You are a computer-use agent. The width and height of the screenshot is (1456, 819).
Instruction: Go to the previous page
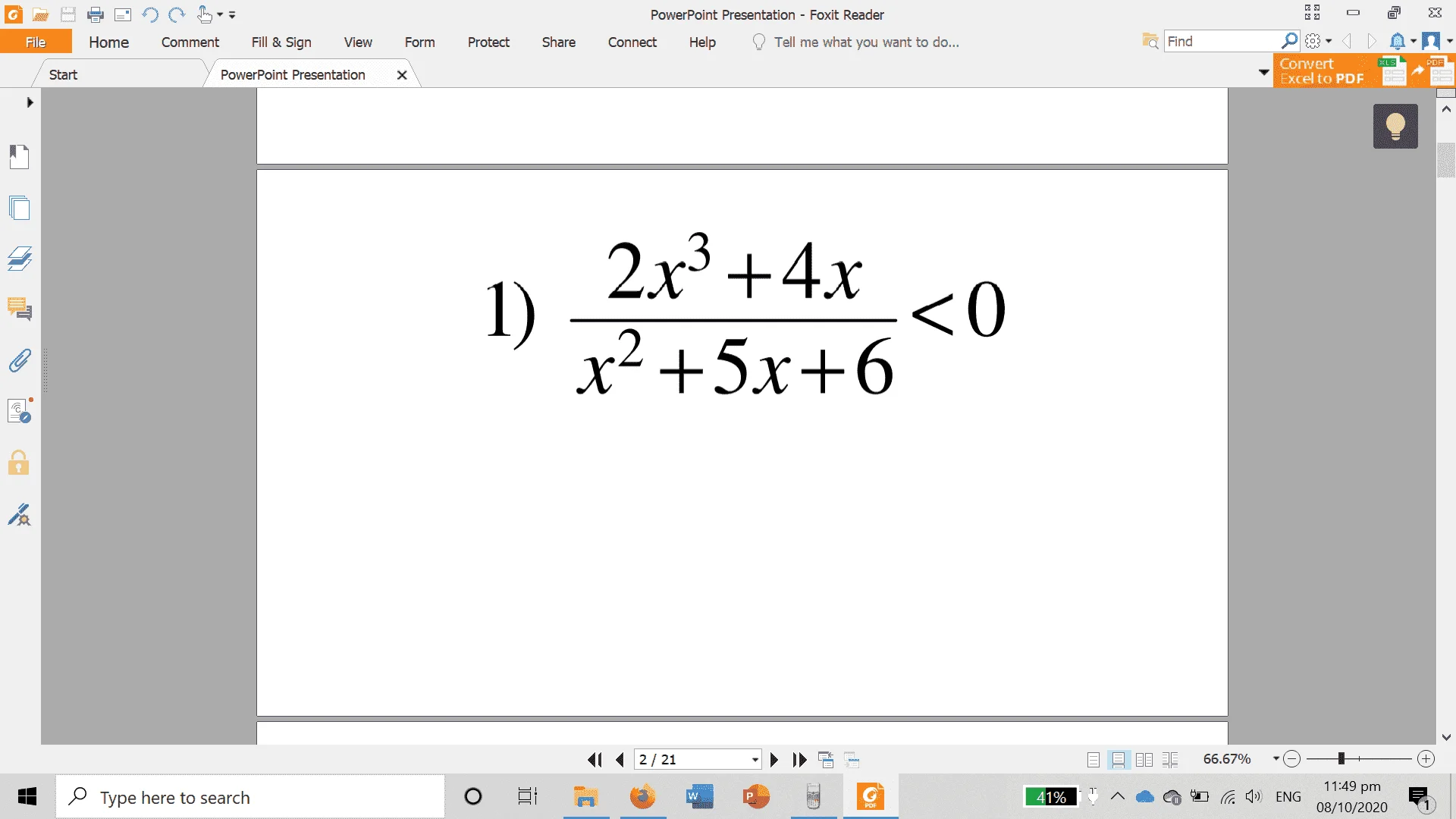point(620,760)
